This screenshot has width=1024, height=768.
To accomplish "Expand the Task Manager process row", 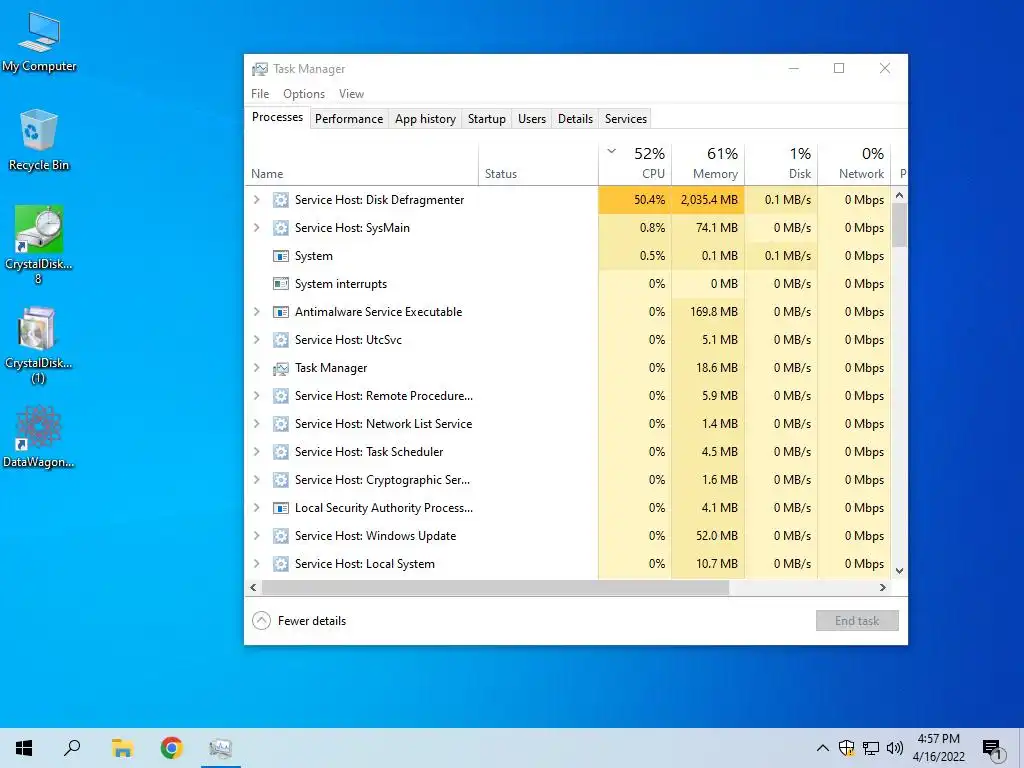I will [x=257, y=368].
